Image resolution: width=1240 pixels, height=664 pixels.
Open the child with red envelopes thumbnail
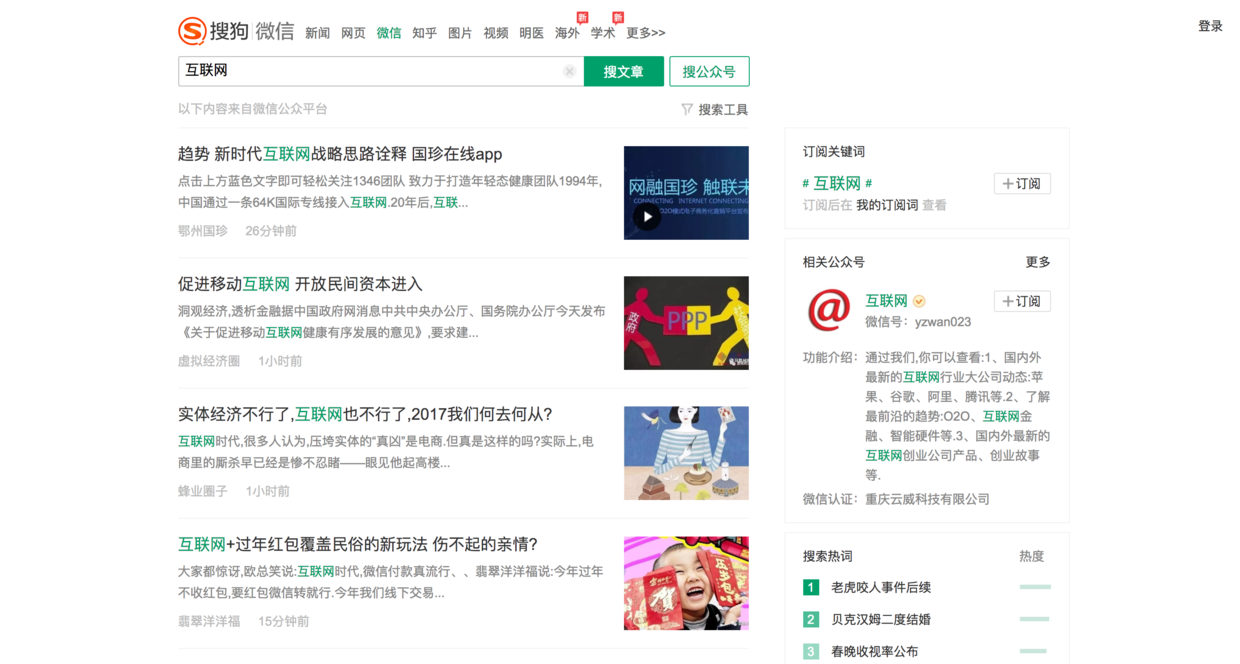click(x=686, y=583)
